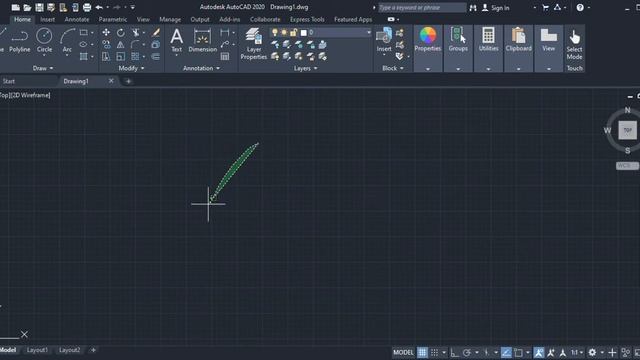This screenshot has width=640, height=360.
Task: Select the Hatch tool in Draw panel
Action: (84, 56)
